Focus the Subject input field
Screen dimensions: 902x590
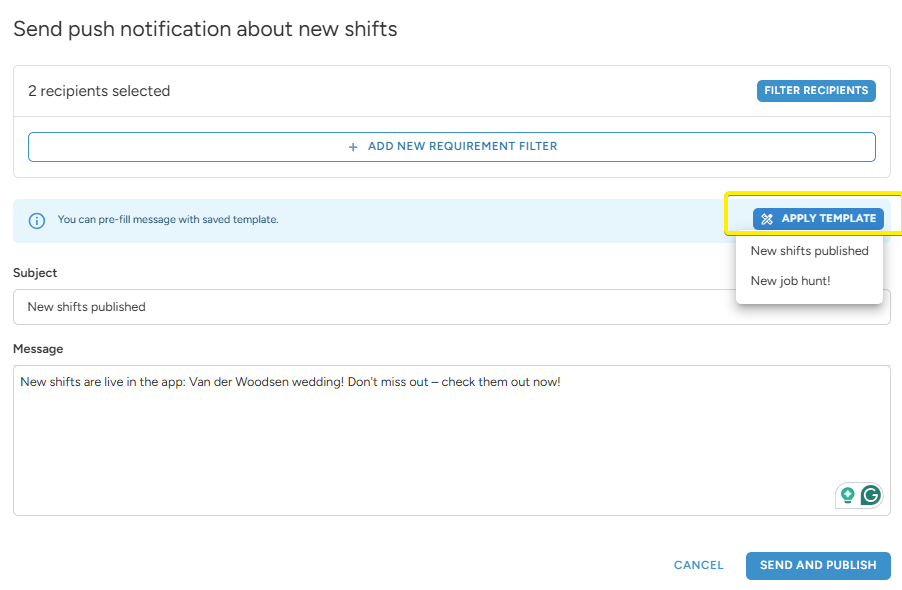tap(370, 307)
